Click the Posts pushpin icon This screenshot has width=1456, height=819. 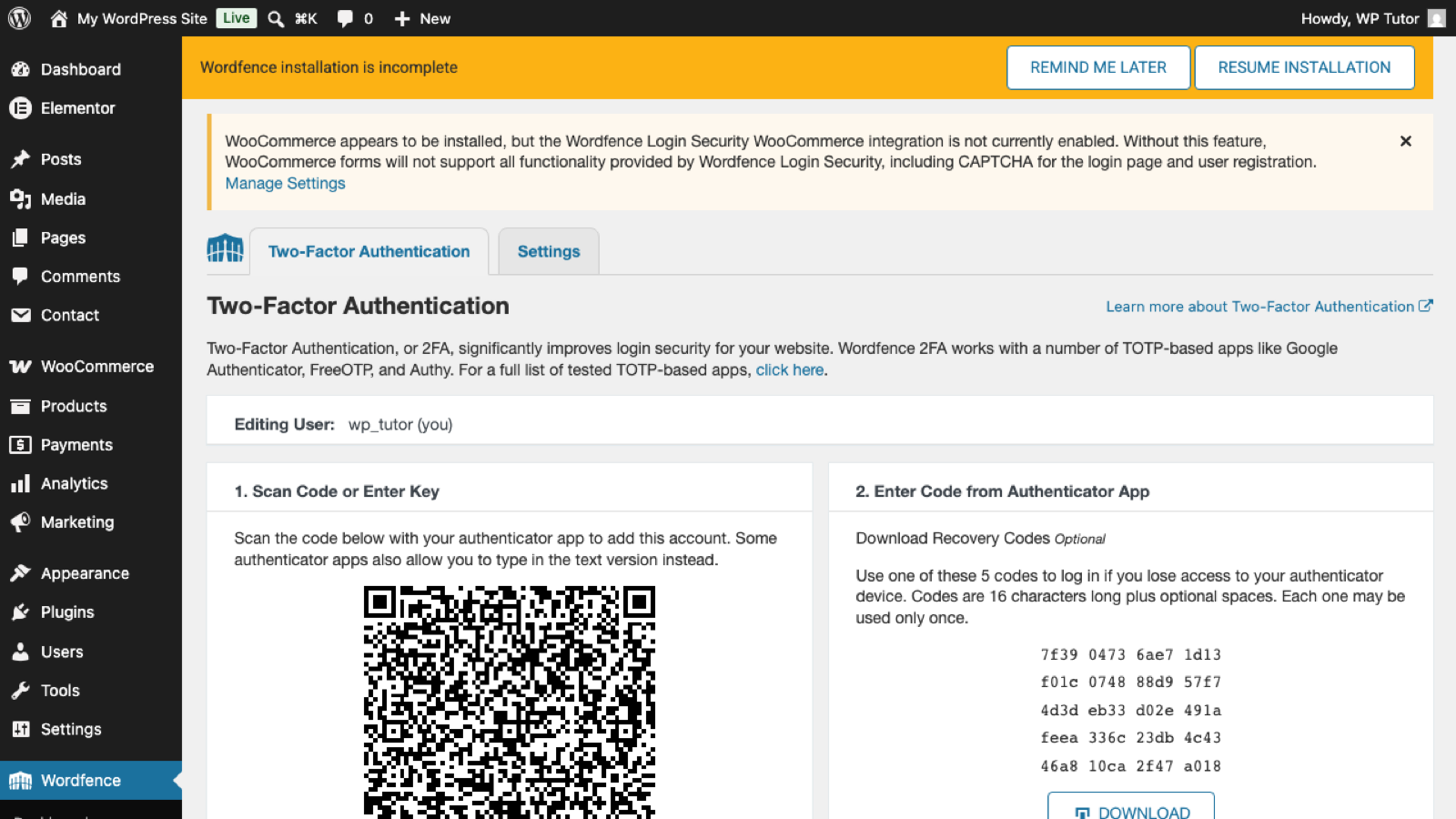point(20,159)
